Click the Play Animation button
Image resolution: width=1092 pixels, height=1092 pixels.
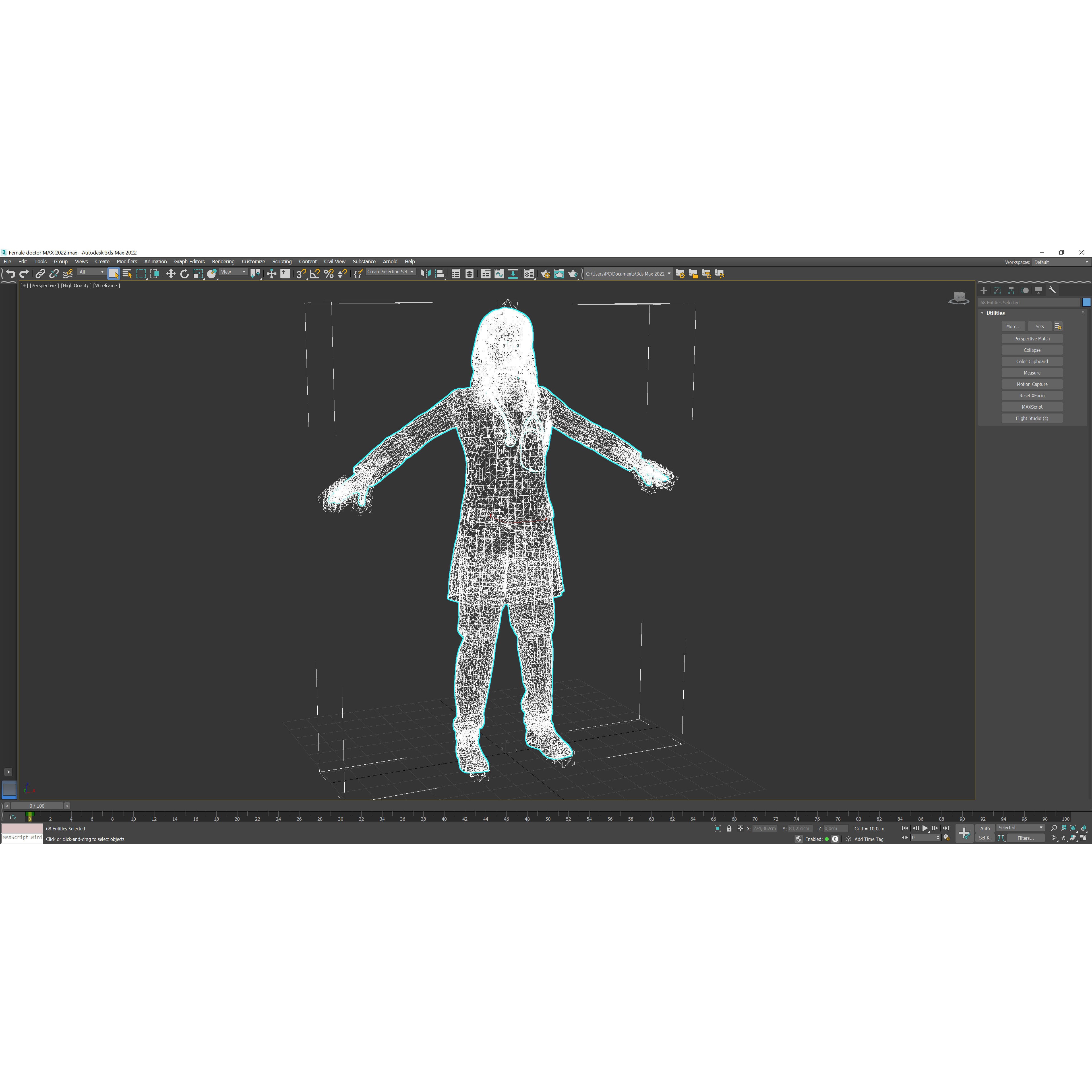(925, 828)
